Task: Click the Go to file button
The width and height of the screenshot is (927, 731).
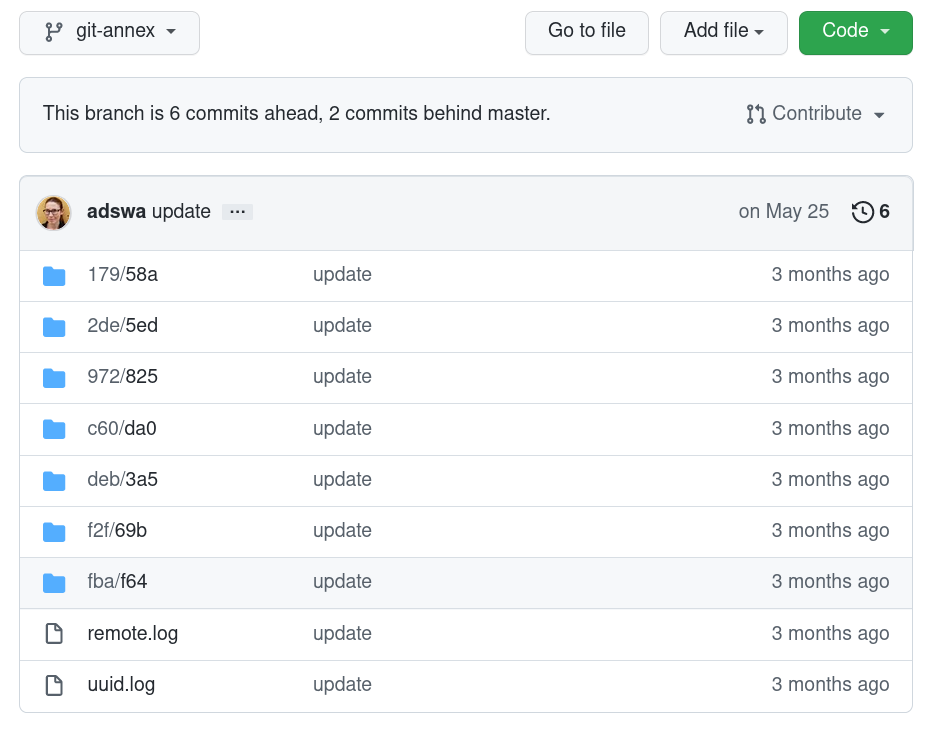Action: click(x=586, y=32)
